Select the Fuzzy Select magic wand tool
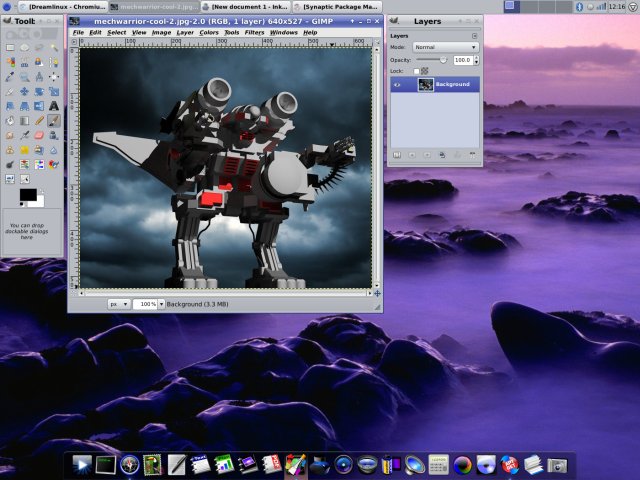 click(53, 48)
